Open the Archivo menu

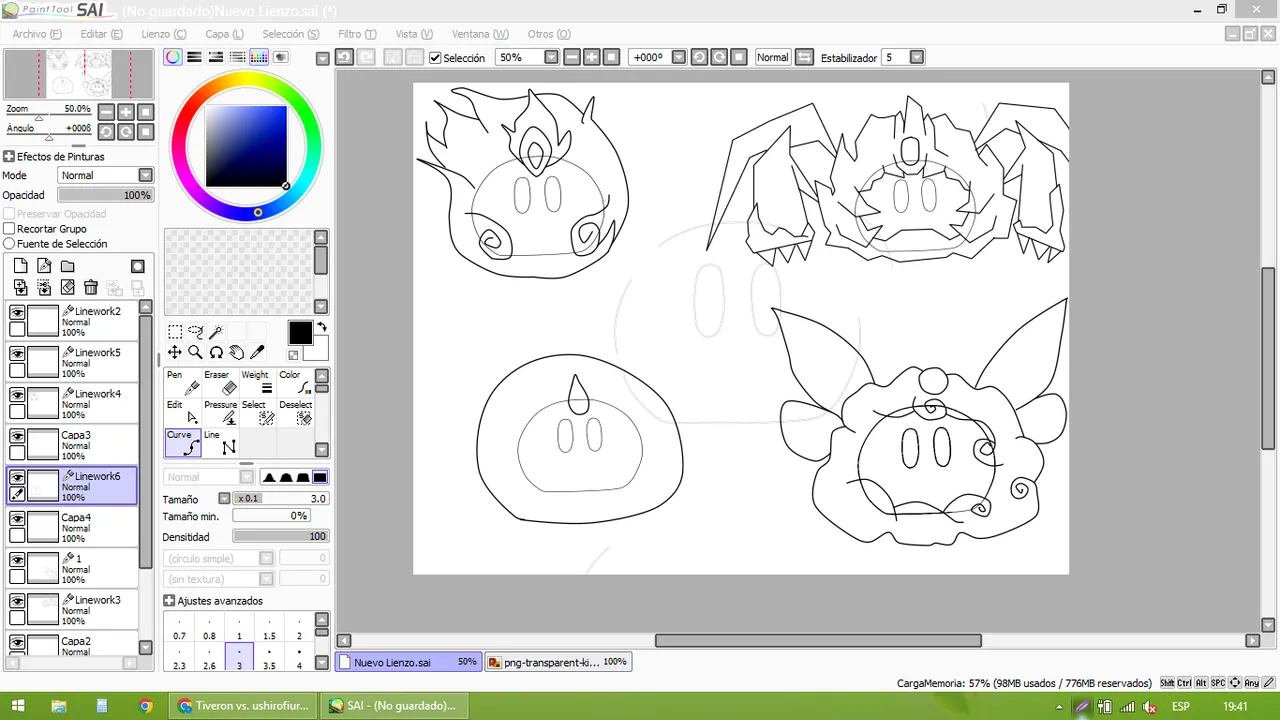click(37, 34)
